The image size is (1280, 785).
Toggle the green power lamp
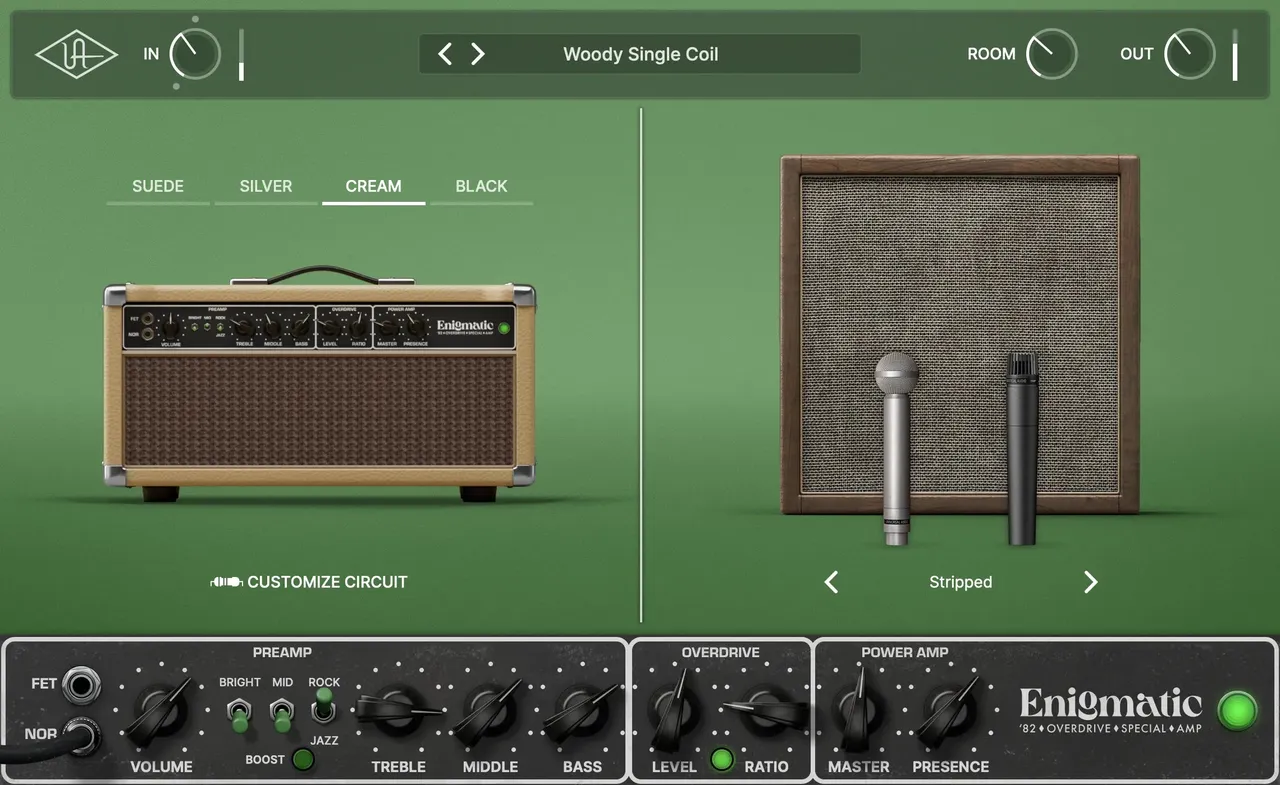tap(1237, 711)
